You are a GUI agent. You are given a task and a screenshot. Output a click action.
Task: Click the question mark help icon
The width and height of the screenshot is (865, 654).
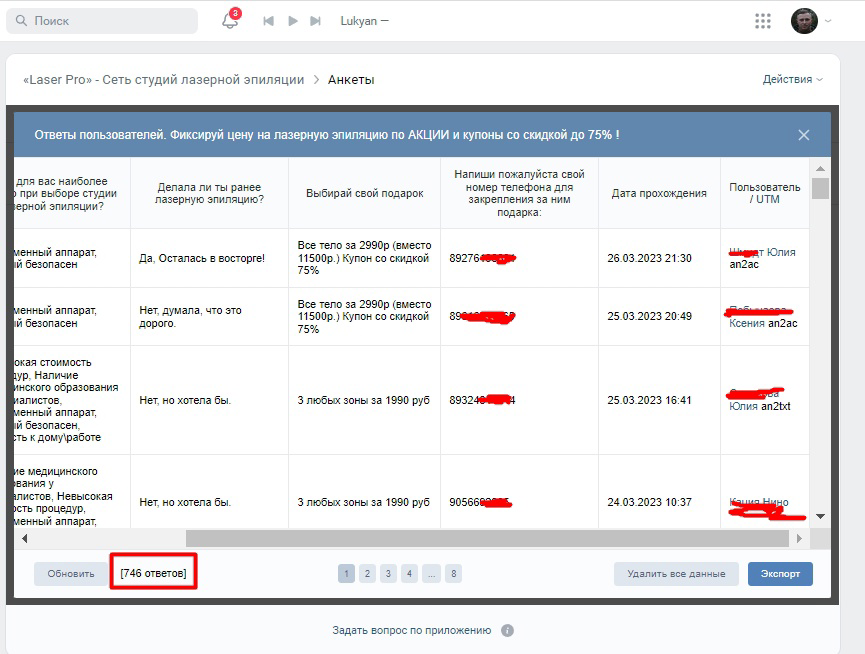point(508,630)
